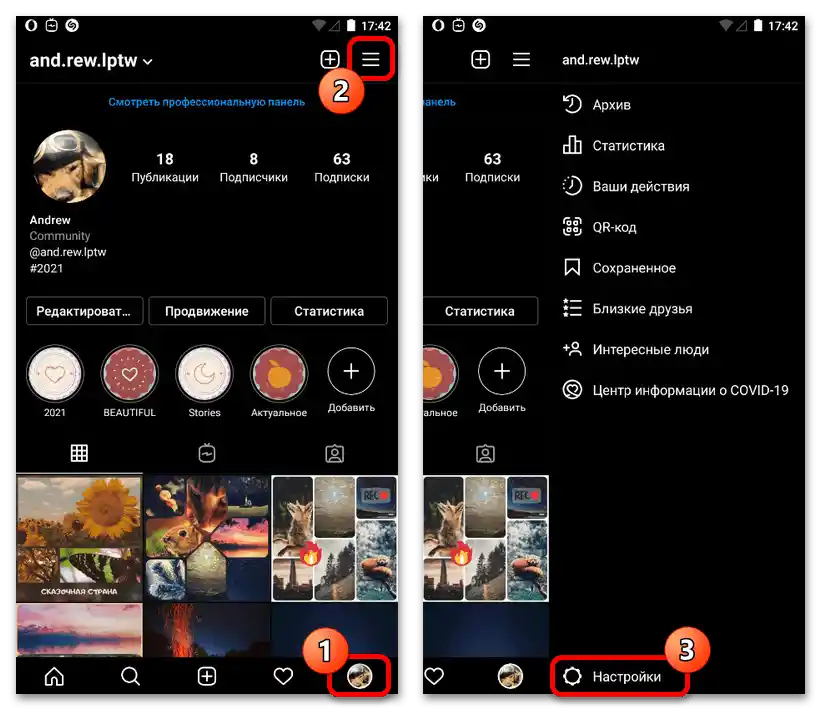Open 63 Подписки on right screen
The width and height of the screenshot is (821, 710).
coord(492,167)
